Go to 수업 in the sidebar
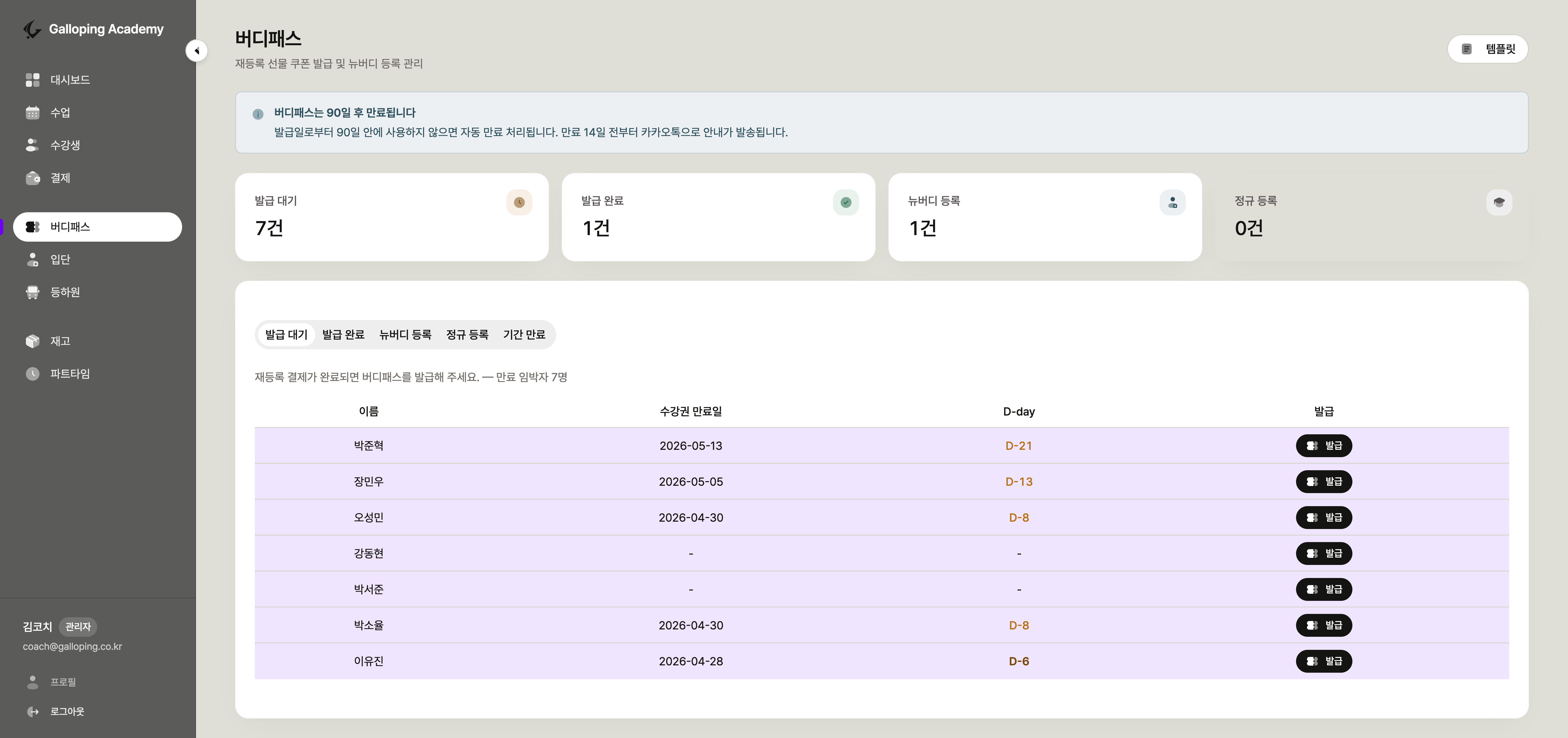The height and width of the screenshot is (738, 1568). tap(97, 113)
